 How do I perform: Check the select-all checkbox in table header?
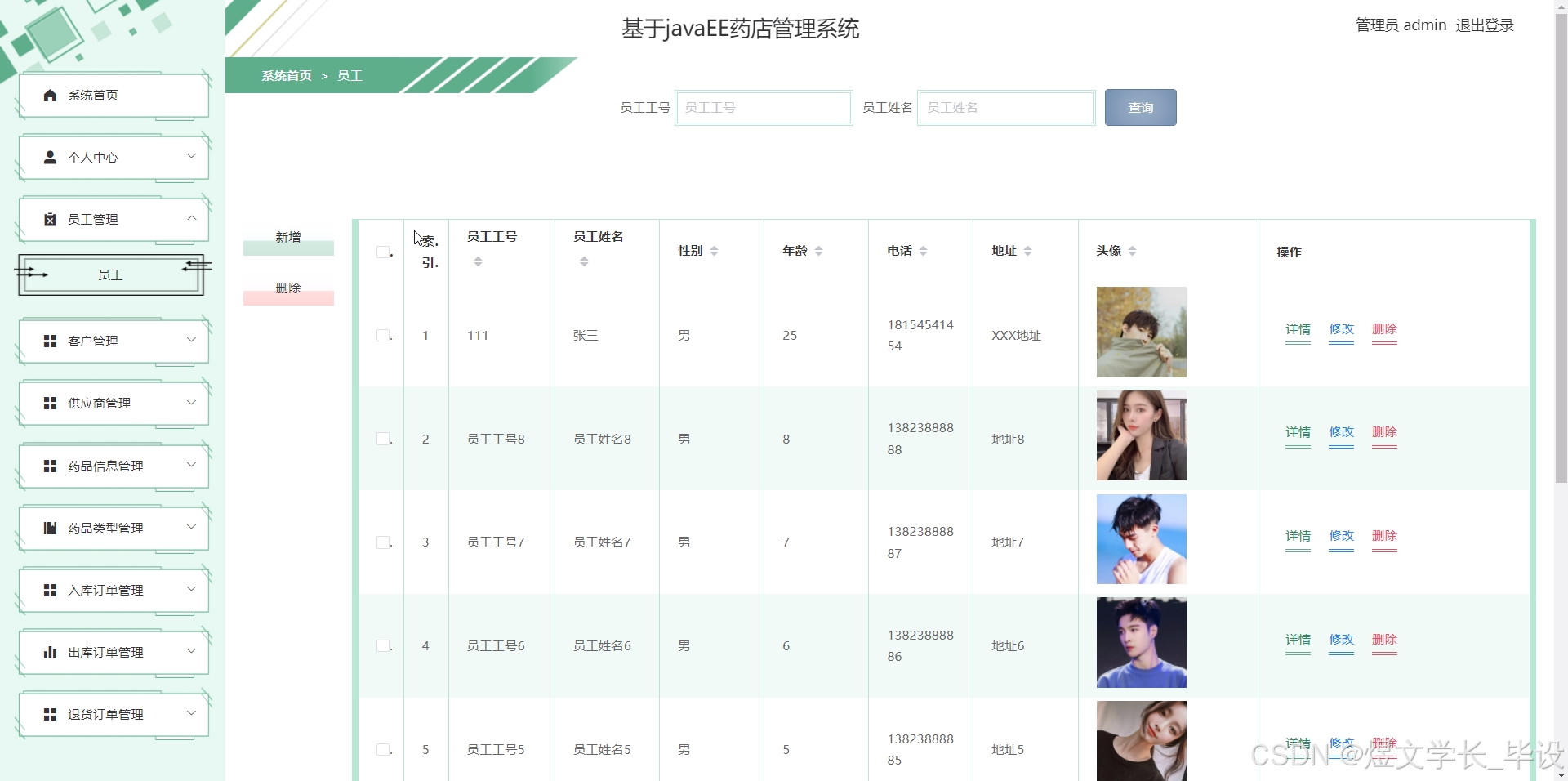pyautogui.click(x=382, y=252)
